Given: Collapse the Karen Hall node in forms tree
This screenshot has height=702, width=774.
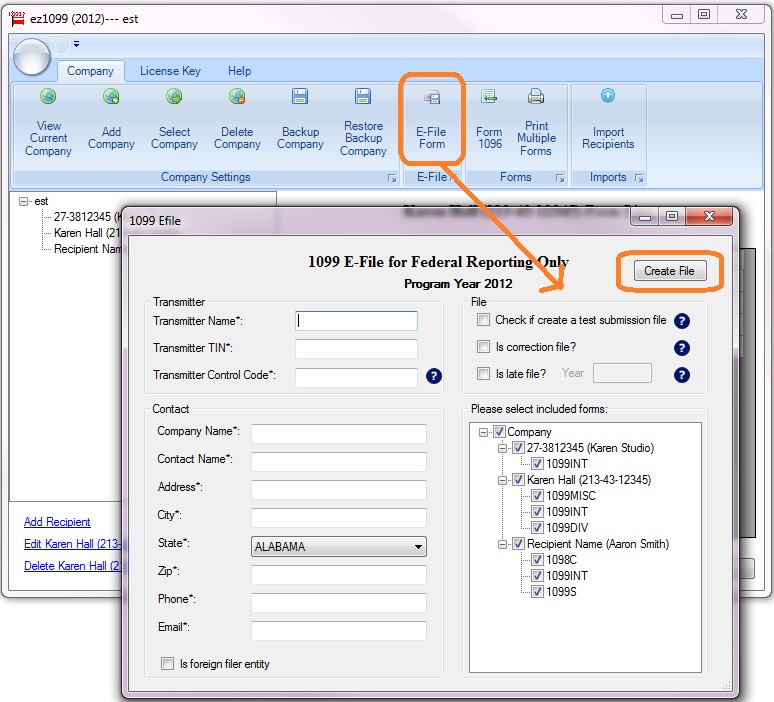Looking at the screenshot, I should tap(502, 480).
